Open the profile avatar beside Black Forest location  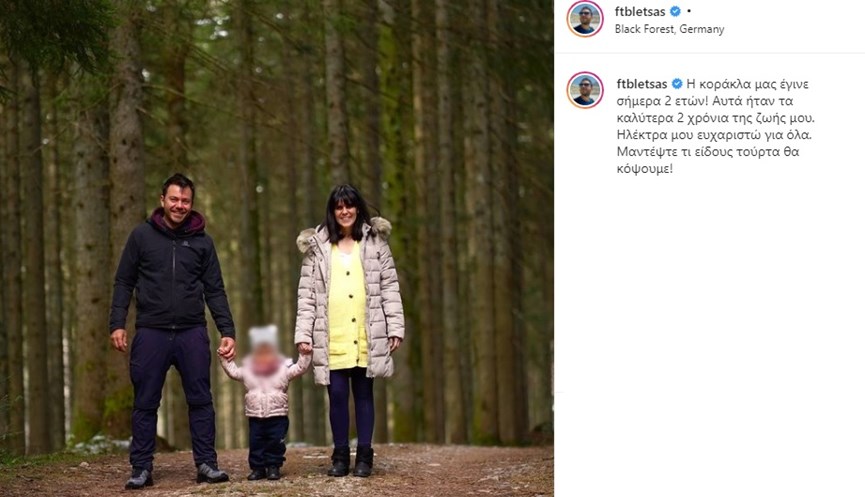585,19
